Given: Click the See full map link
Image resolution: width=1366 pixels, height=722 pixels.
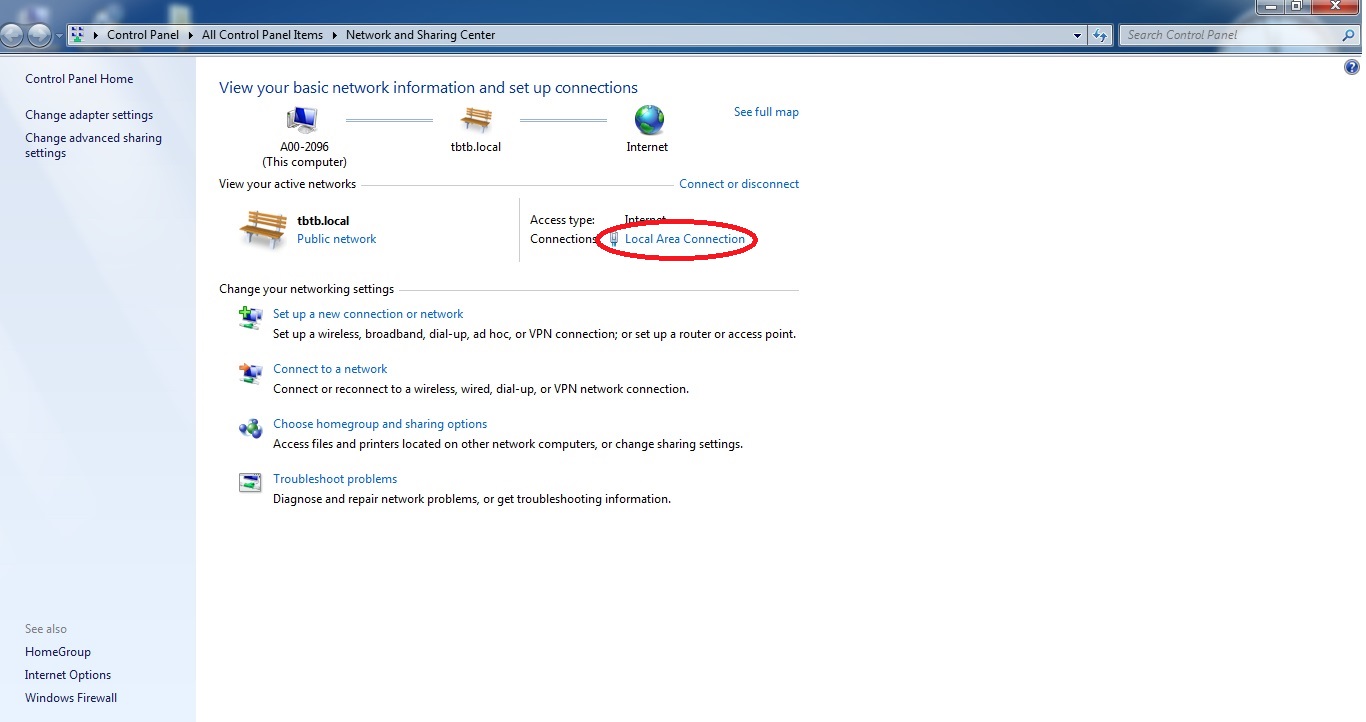Looking at the screenshot, I should tap(766, 112).
